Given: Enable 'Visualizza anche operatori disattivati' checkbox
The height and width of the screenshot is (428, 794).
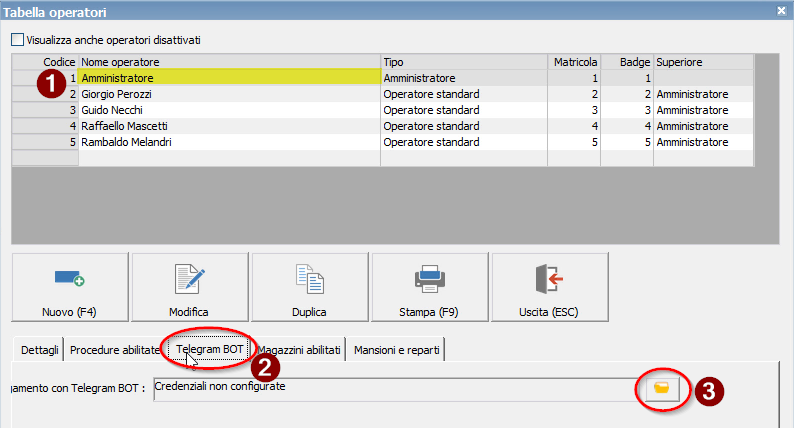Looking at the screenshot, I should [x=17, y=40].
